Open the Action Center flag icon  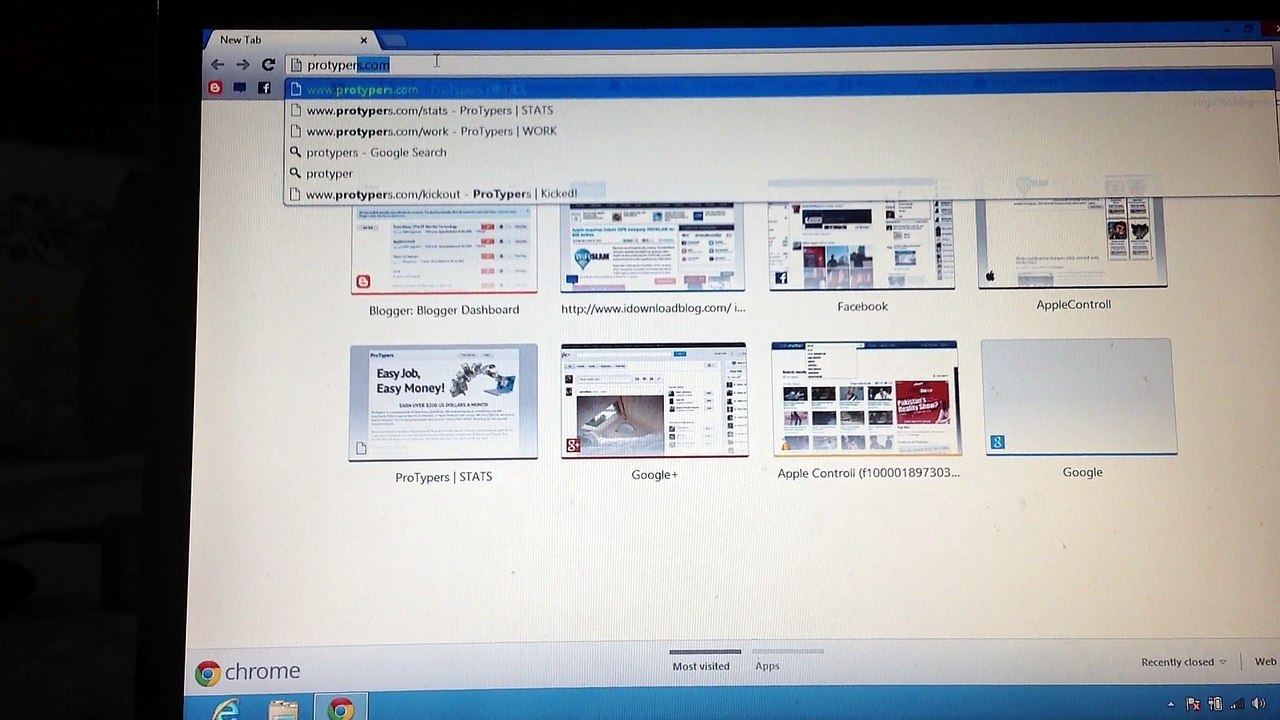click(1193, 705)
